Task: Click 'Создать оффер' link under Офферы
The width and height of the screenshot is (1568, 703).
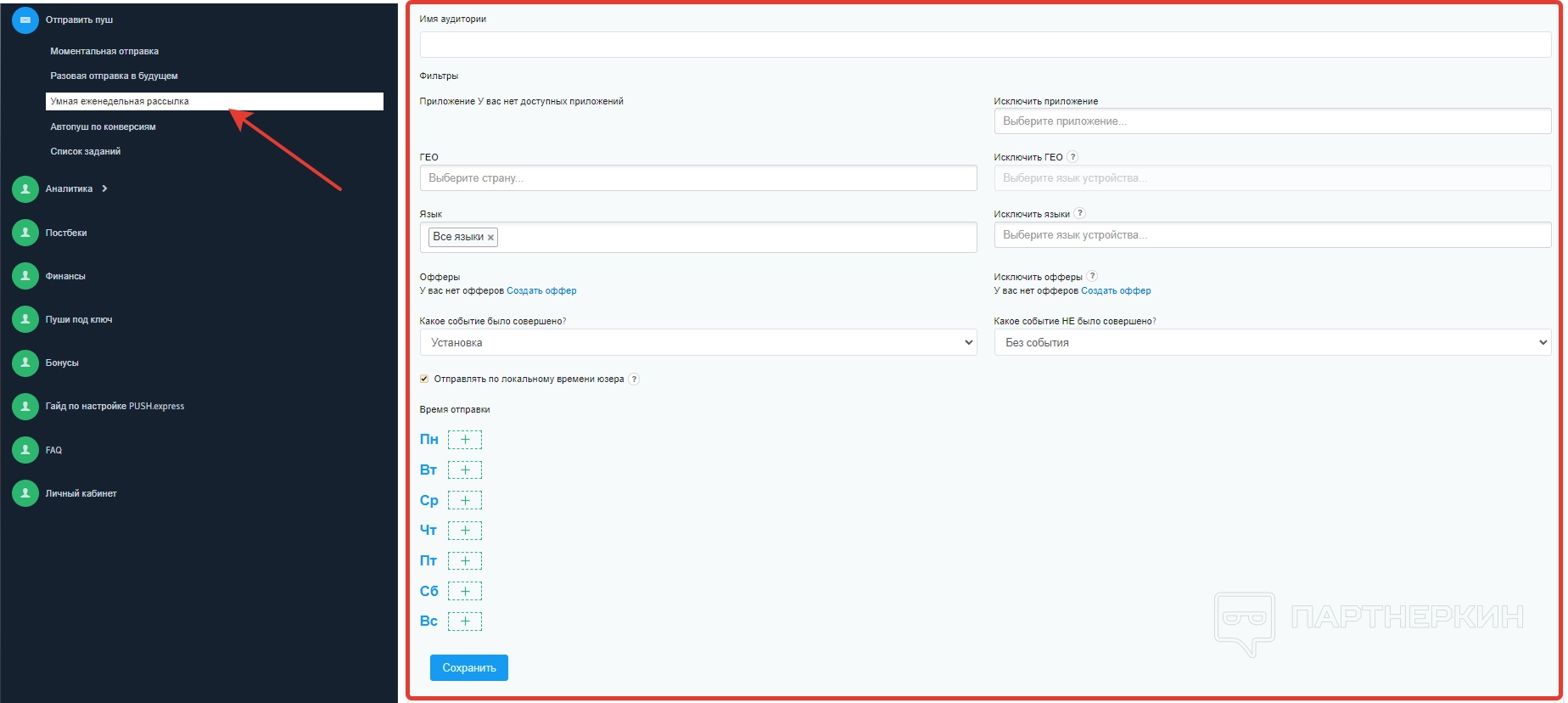Action: coord(541,290)
